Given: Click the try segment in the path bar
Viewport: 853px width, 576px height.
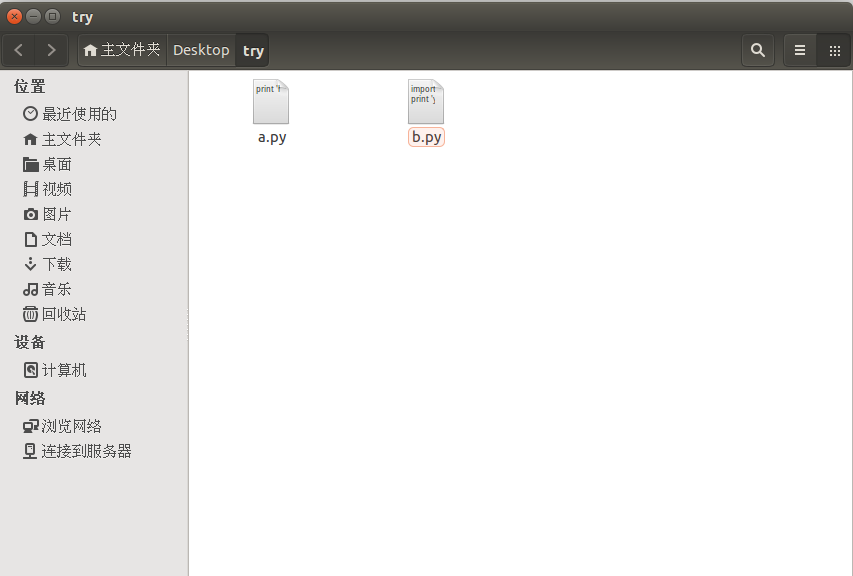Looking at the screenshot, I should point(253,51).
